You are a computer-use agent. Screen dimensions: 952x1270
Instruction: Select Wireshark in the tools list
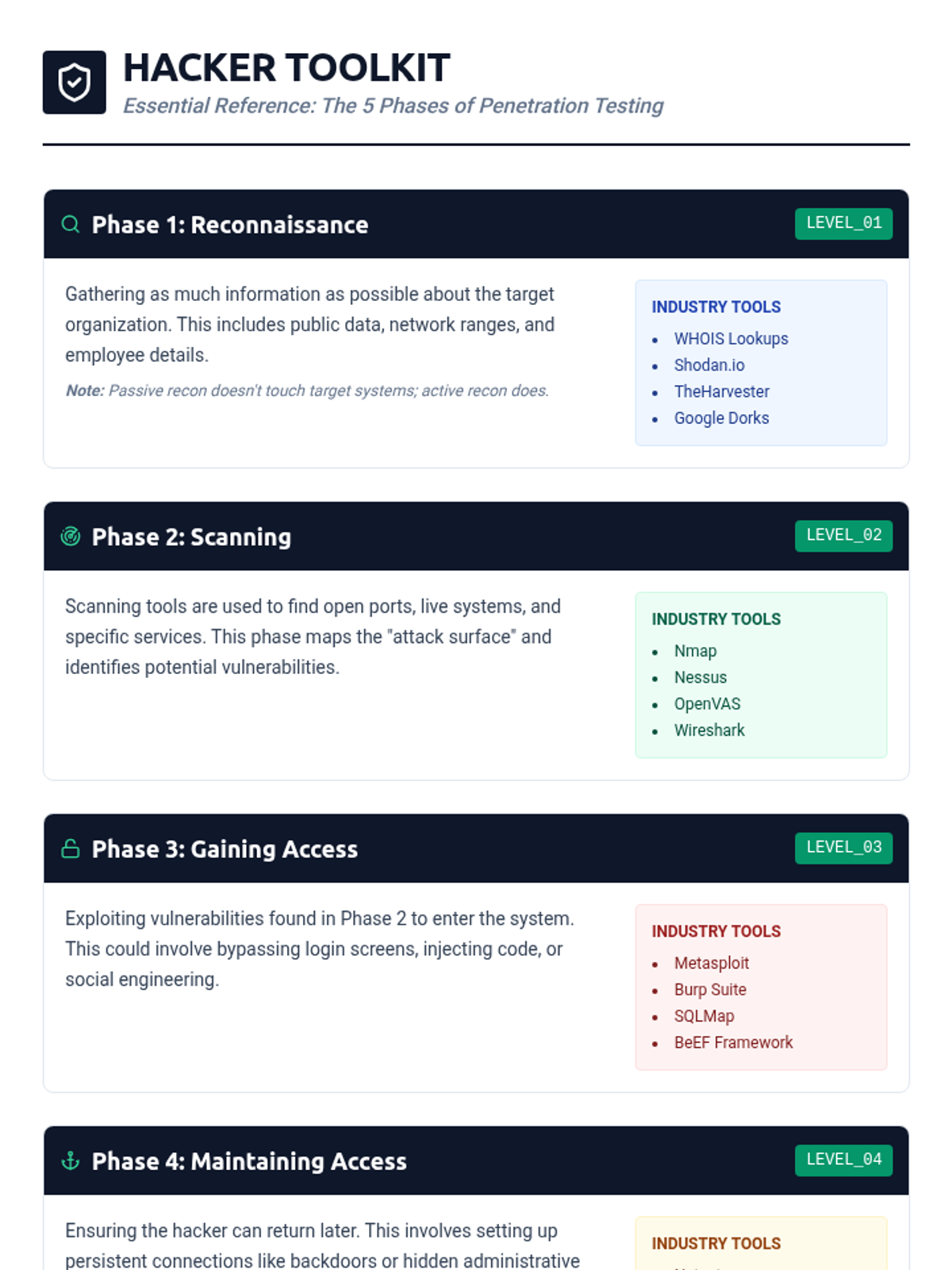click(x=709, y=730)
